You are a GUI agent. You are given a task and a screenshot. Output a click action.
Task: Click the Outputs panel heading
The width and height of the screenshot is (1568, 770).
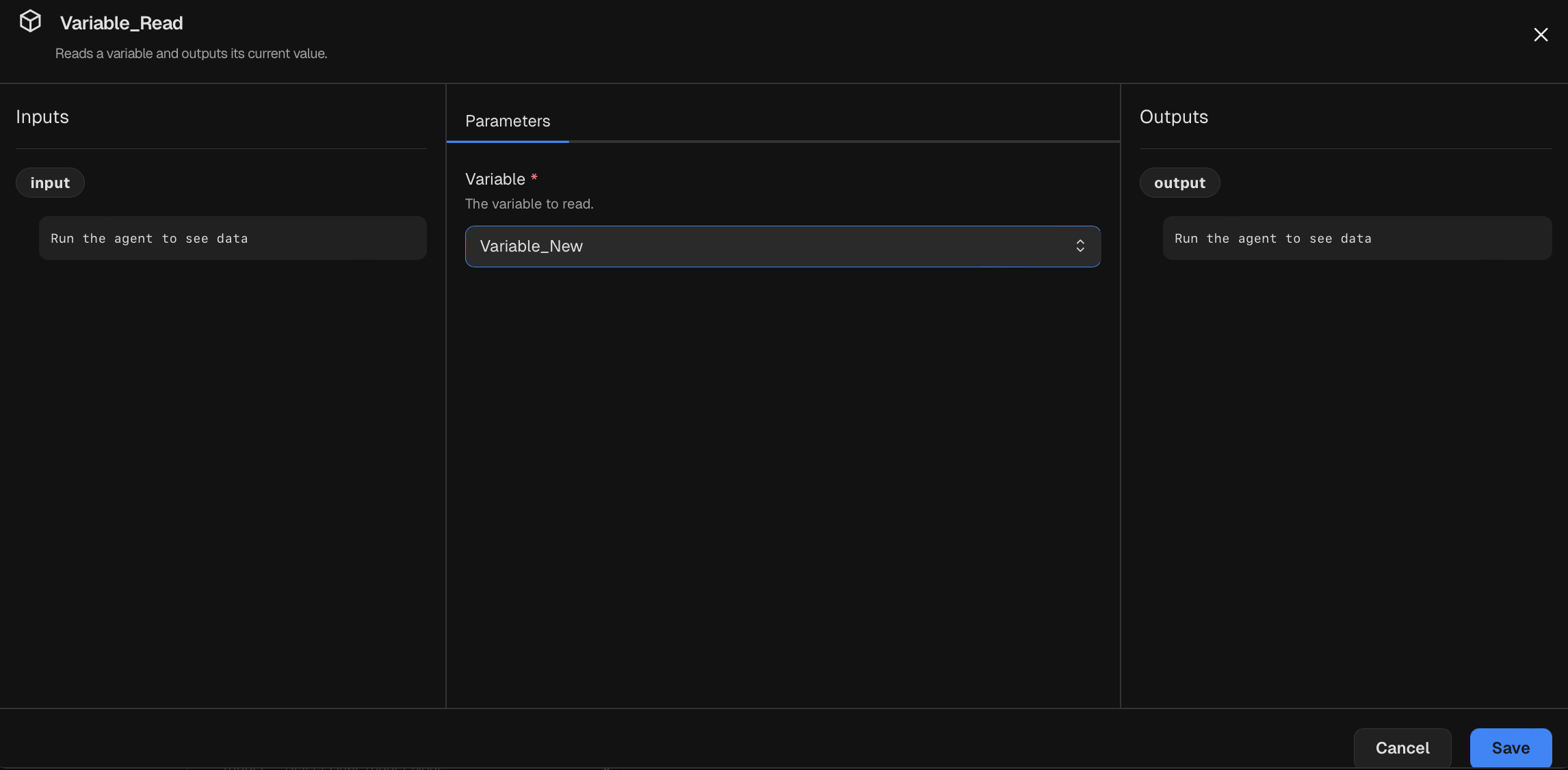1173,117
